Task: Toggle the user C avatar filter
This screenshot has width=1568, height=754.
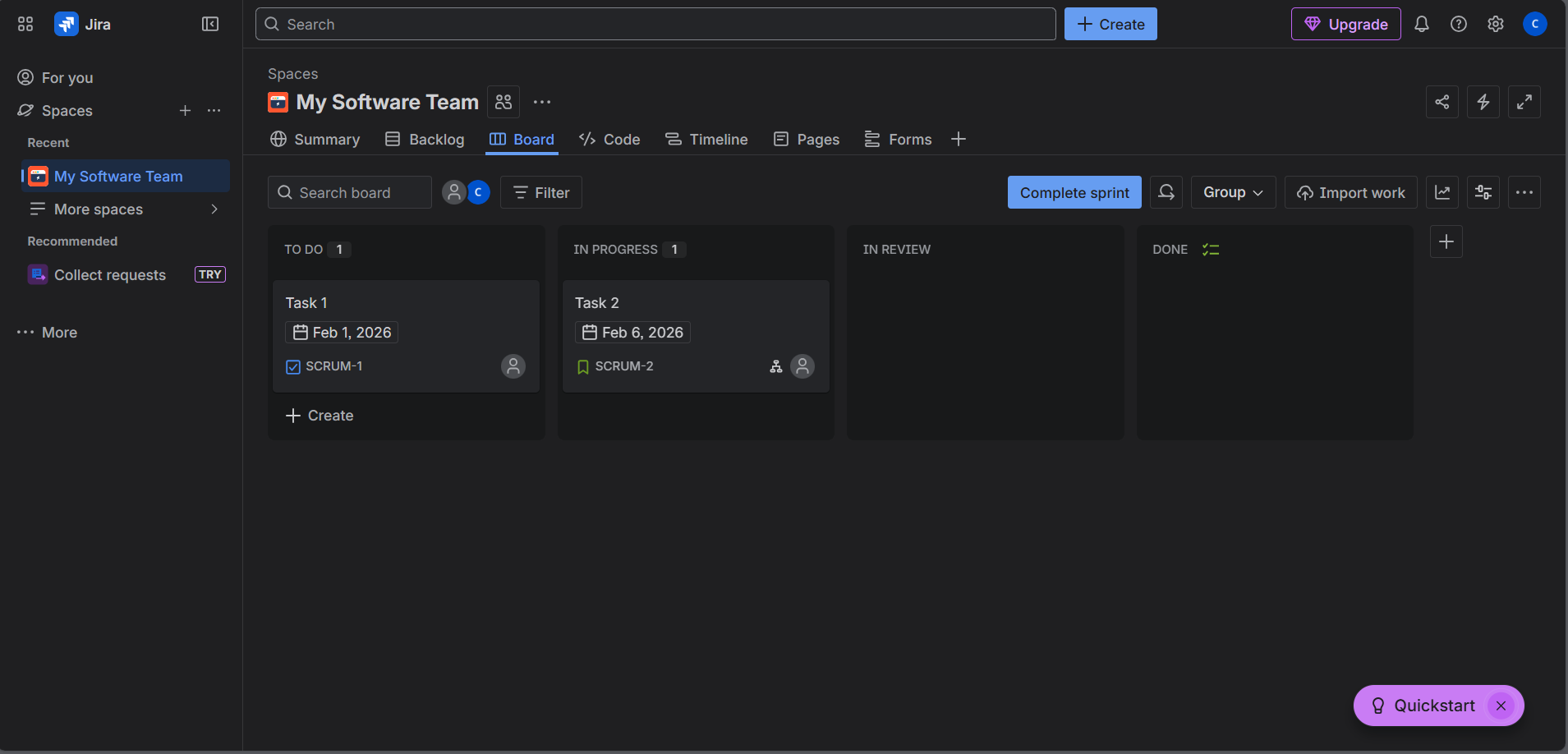Action: click(478, 192)
